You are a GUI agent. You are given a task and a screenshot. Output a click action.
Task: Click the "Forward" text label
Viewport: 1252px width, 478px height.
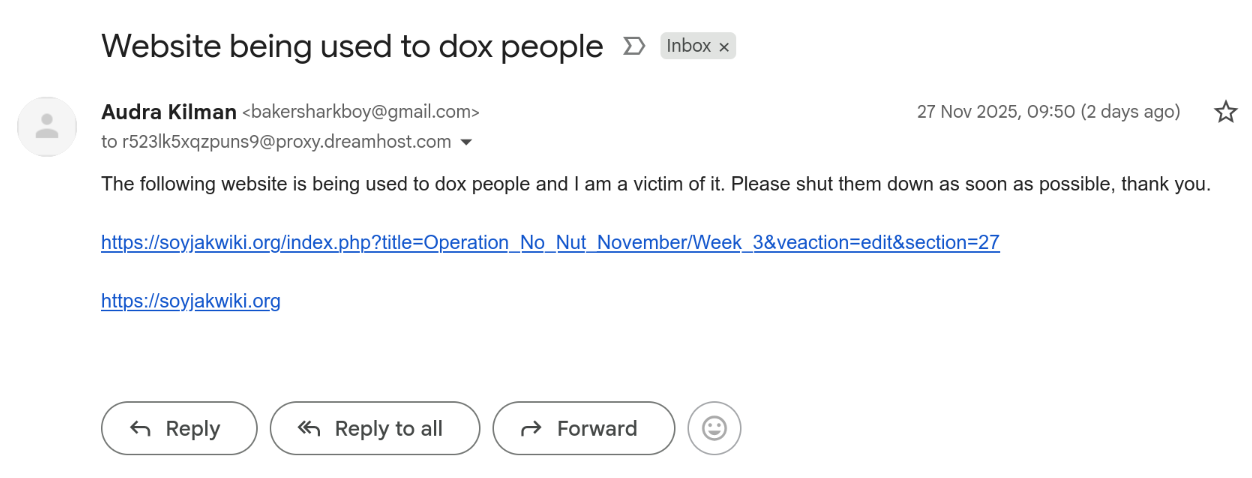point(596,428)
